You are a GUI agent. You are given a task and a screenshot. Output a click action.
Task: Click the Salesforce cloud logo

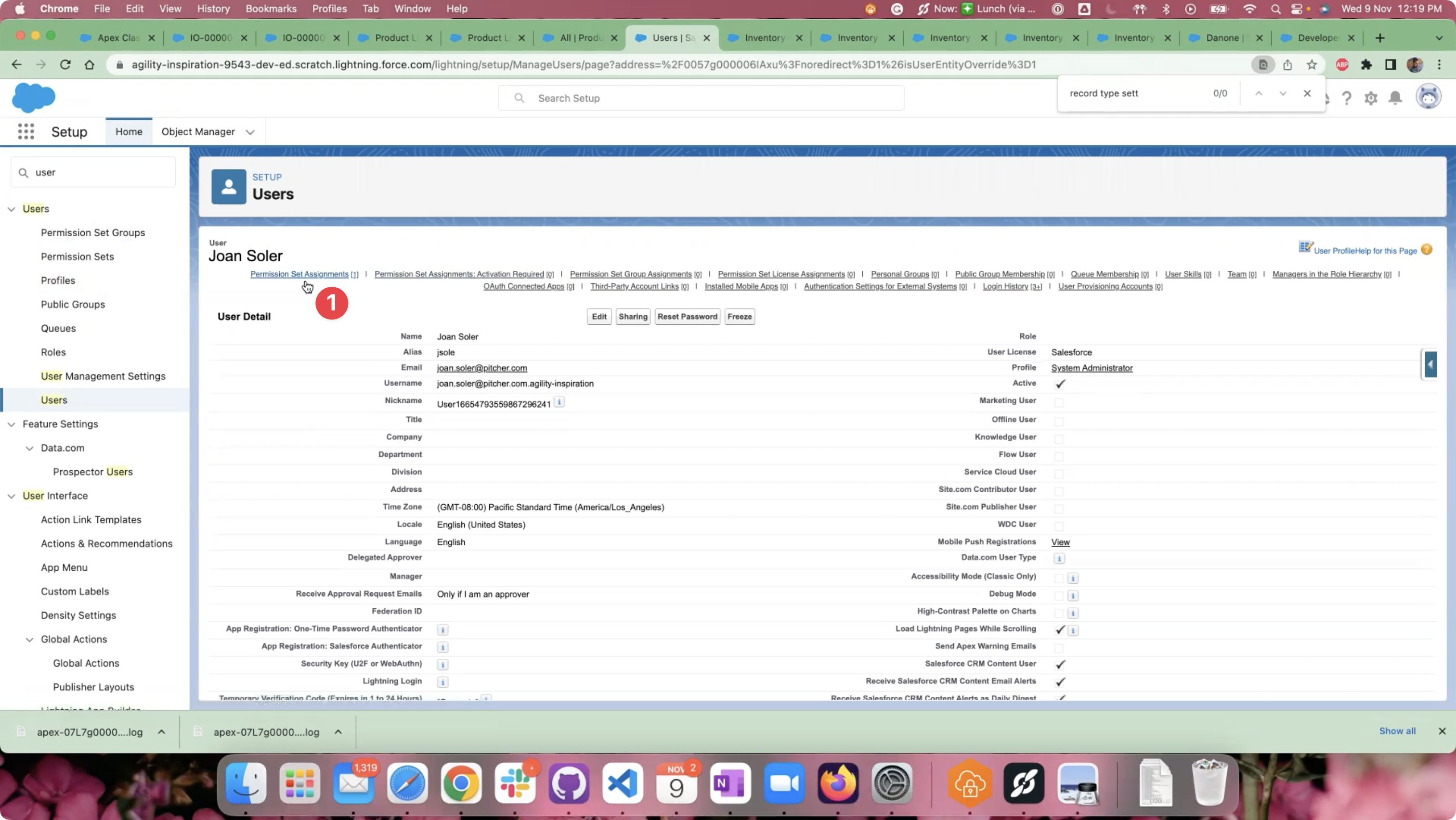click(x=33, y=97)
